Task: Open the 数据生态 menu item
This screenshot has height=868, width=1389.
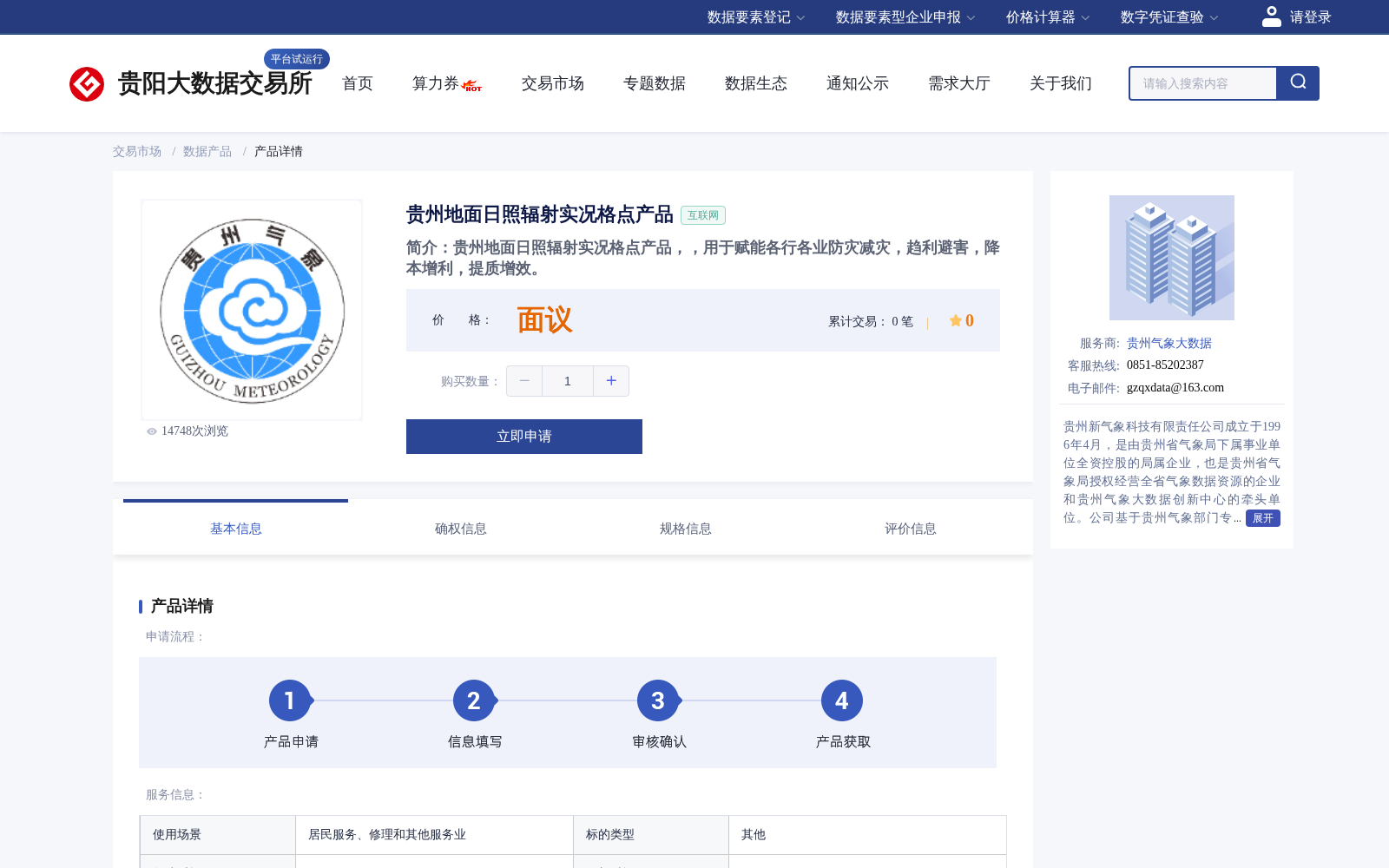Action: coord(756,83)
